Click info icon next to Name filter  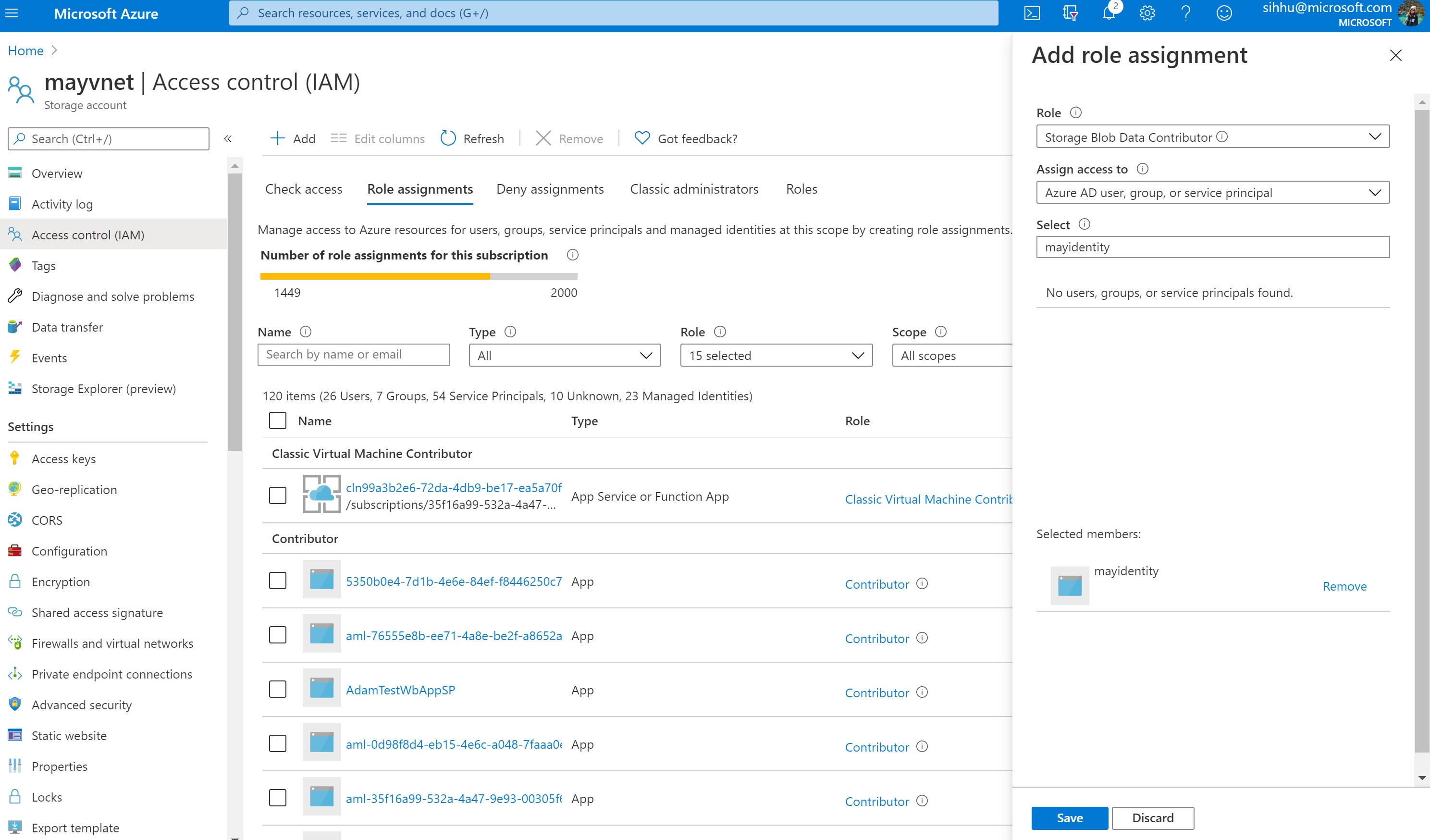[305, 332]
